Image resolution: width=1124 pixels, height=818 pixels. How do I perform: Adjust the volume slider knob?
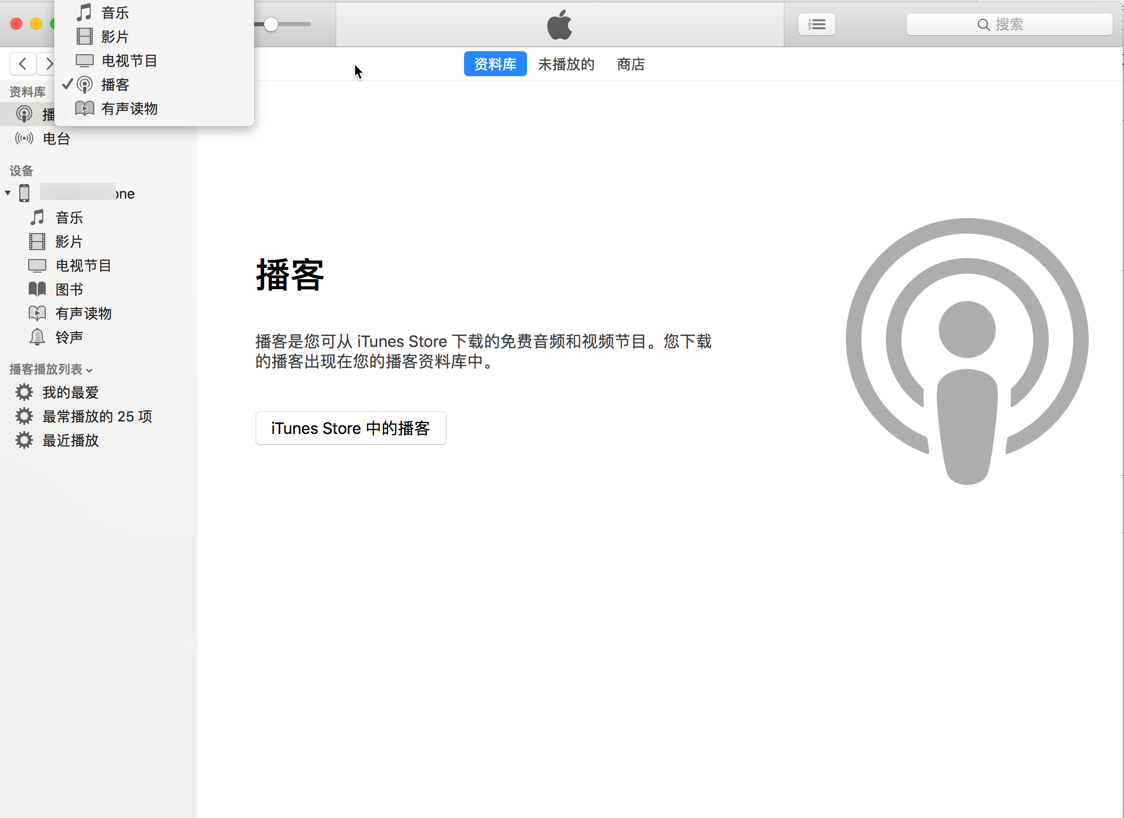click(x=271, y=24)
